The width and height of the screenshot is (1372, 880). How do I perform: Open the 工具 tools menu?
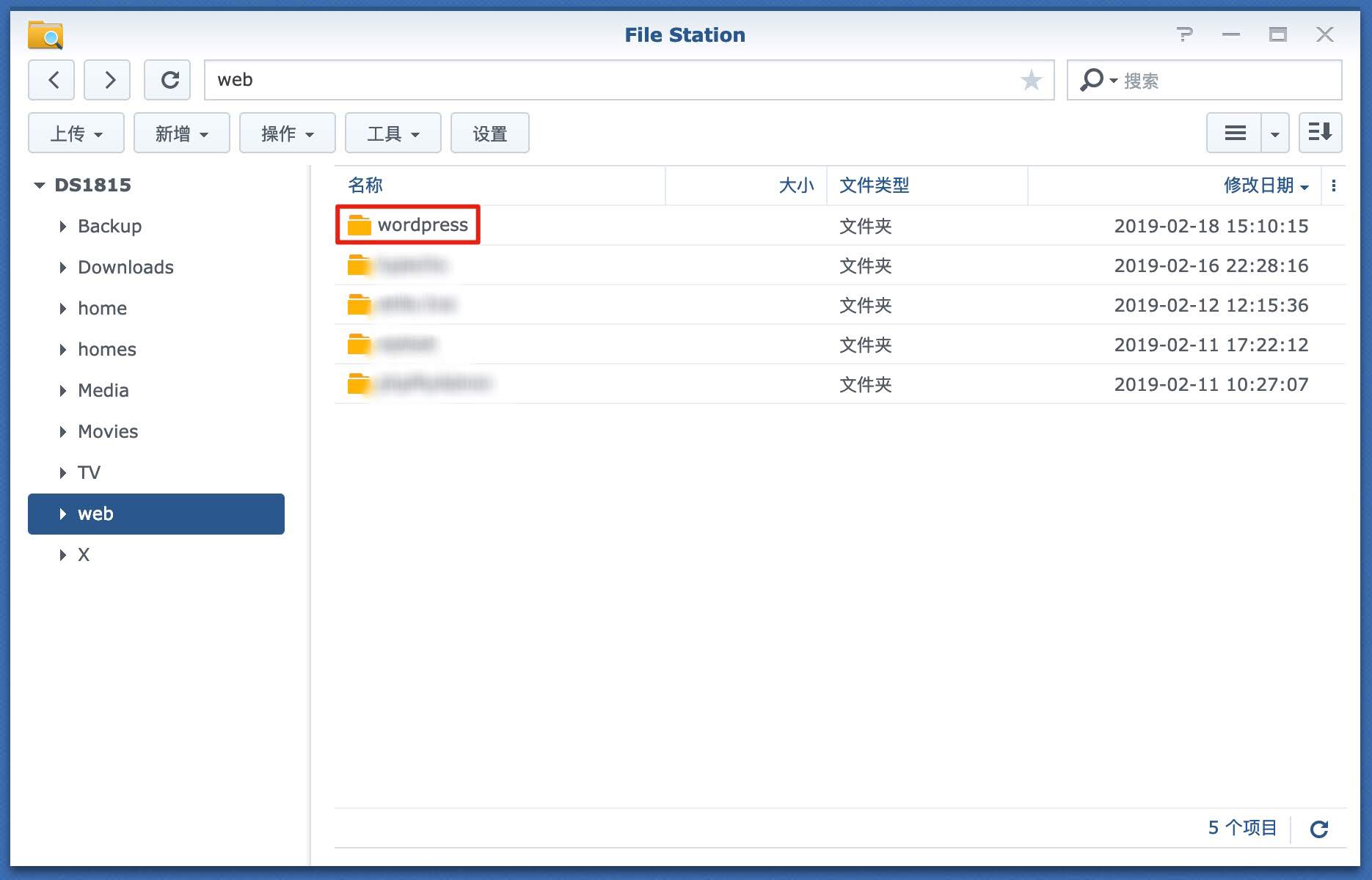point(393,133)
